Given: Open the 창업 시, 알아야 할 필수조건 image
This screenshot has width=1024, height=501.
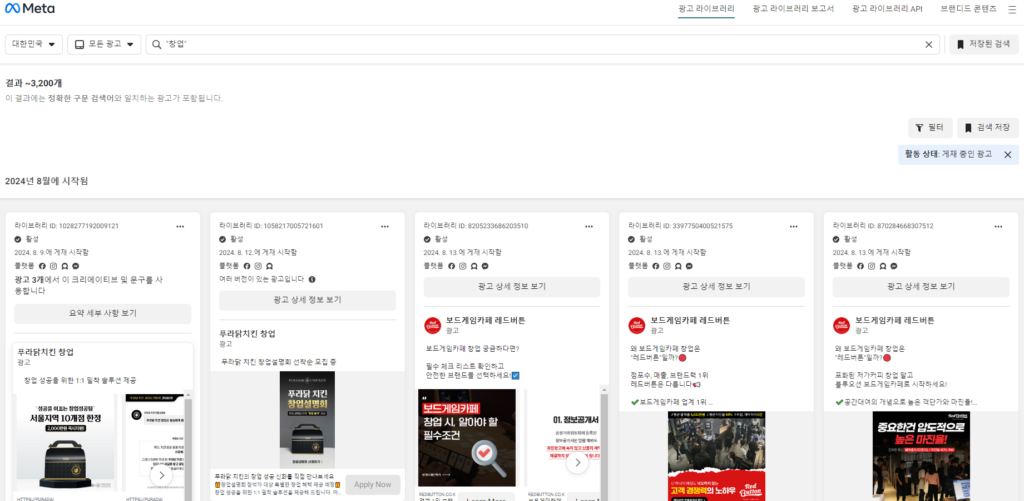Looking at the screenshot, I should 467,438.
